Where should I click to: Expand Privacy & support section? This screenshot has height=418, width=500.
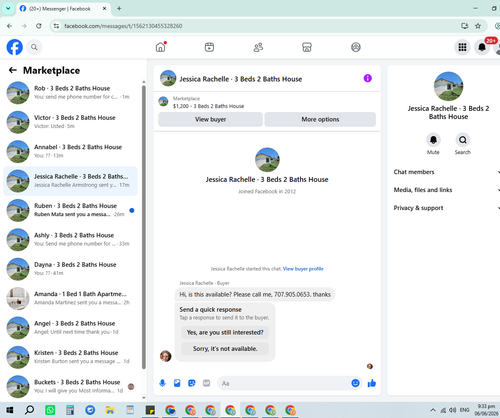(x=447, y=208)
